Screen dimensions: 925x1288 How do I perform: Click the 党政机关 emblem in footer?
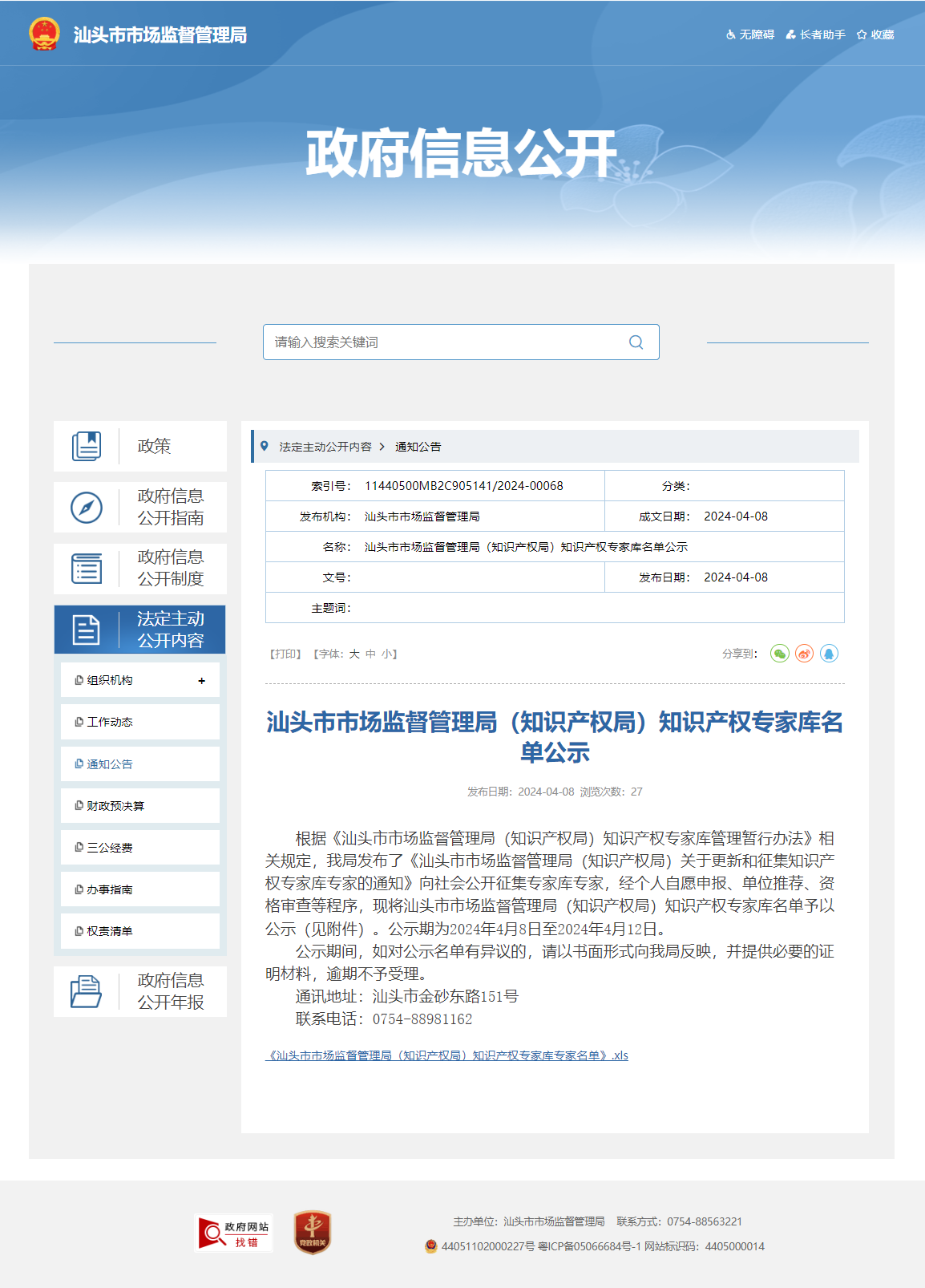pyautogui.click(x=313, y=1233)
